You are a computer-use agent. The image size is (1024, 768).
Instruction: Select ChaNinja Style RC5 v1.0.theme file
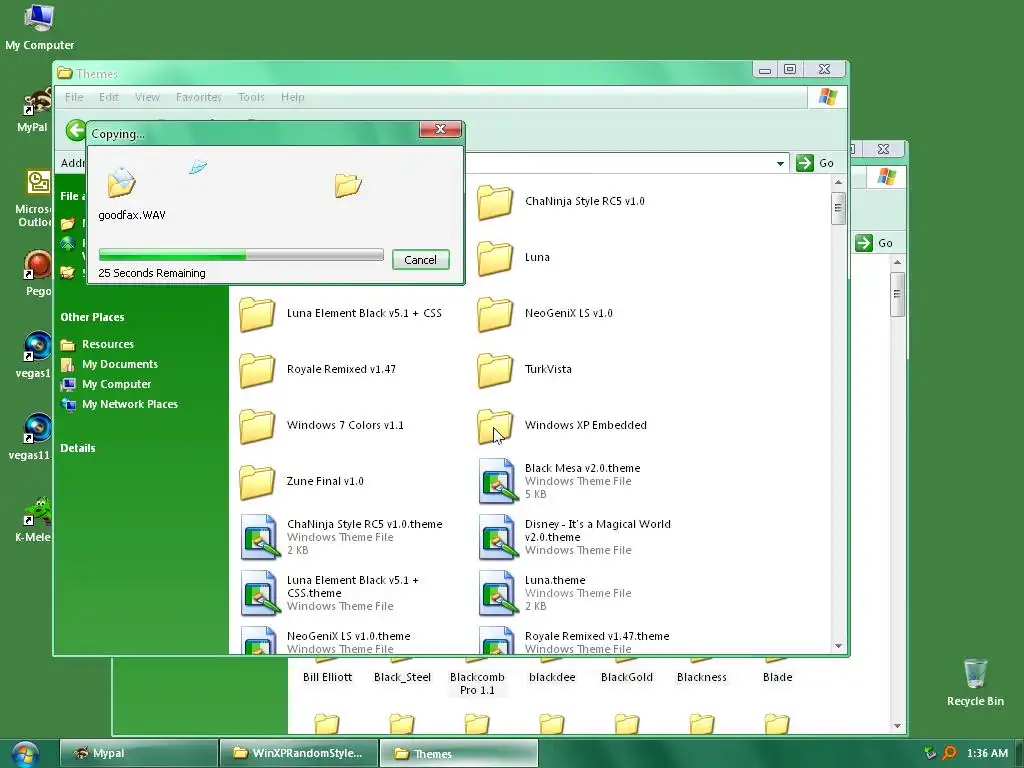[x=342, y=537]
